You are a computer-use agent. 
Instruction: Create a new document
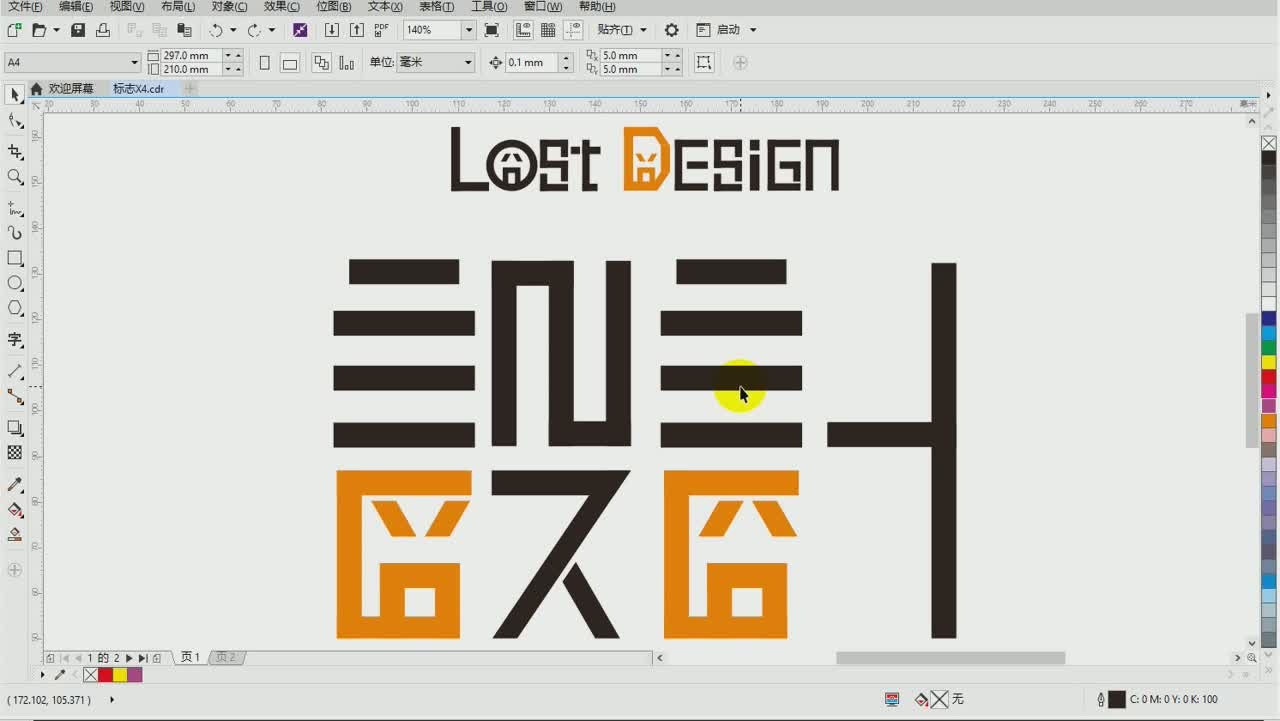tap(14, 30)
